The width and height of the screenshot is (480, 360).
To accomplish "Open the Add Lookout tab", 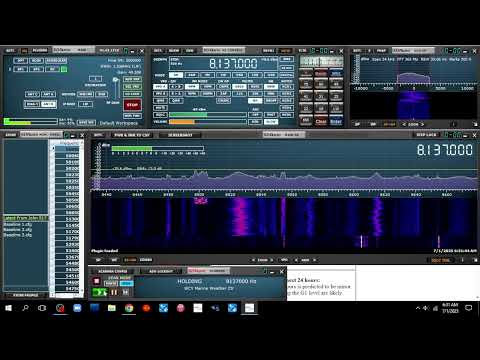I will [161, 271].
